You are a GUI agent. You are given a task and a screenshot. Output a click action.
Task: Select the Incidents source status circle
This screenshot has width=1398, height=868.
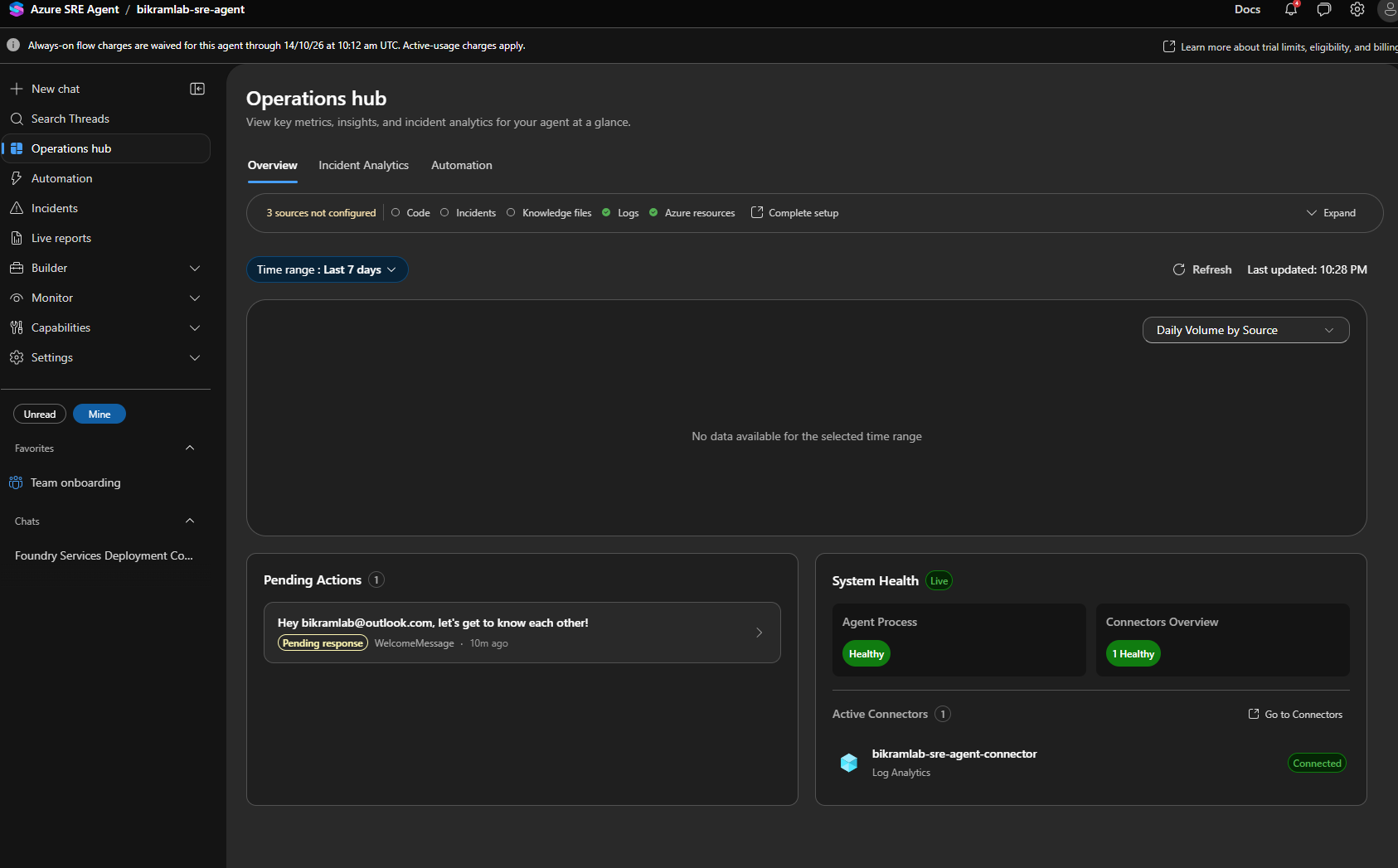pos(444,212)
